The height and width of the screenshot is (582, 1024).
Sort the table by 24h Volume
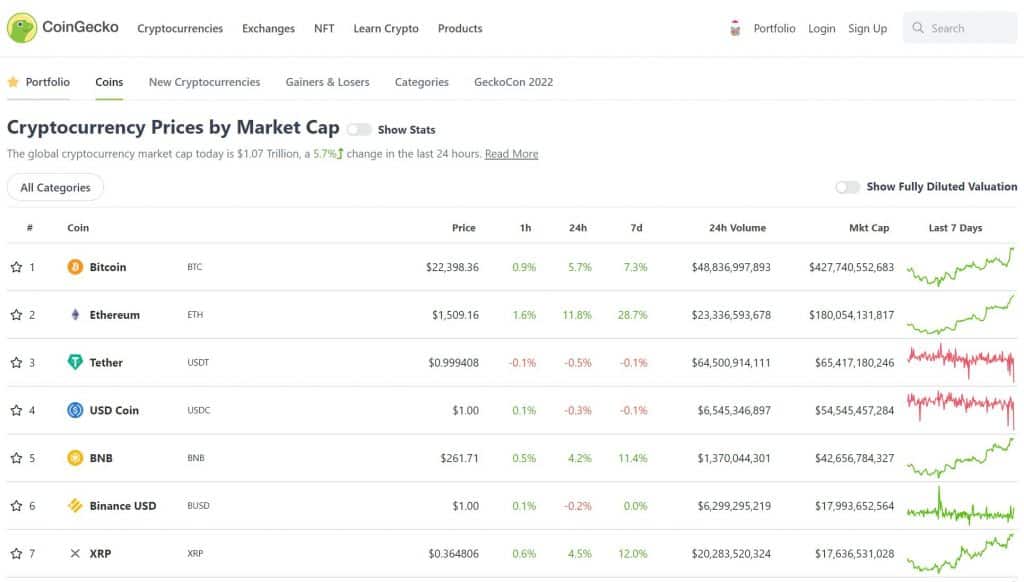737,227
